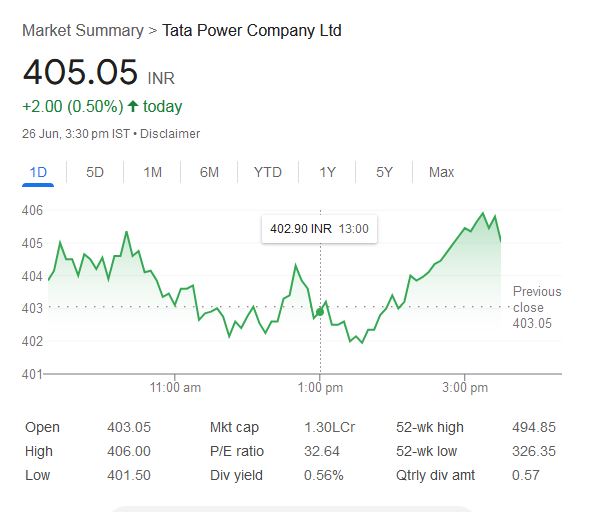Switch to the 5Y chart view
The height and width of the screenshot is (512, 605).
[x=384, y=172]
